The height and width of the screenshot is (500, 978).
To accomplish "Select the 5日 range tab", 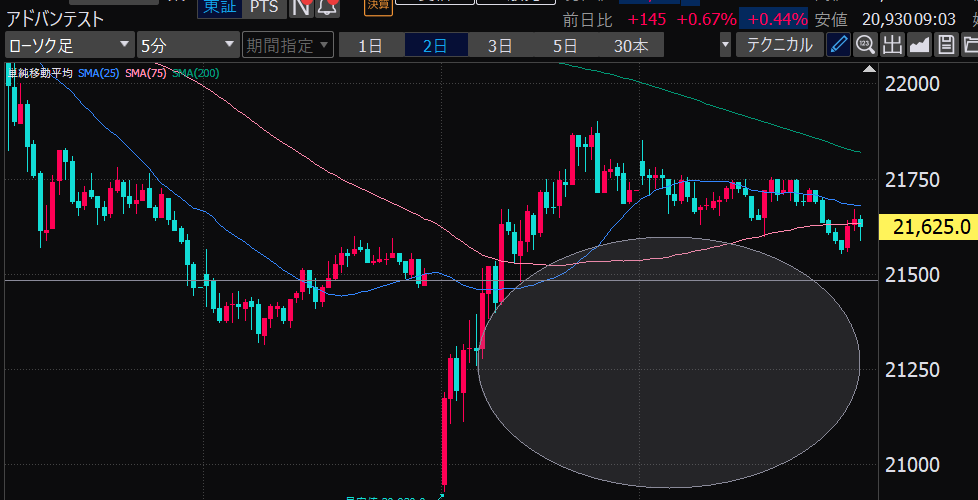I will click(565, 45).
